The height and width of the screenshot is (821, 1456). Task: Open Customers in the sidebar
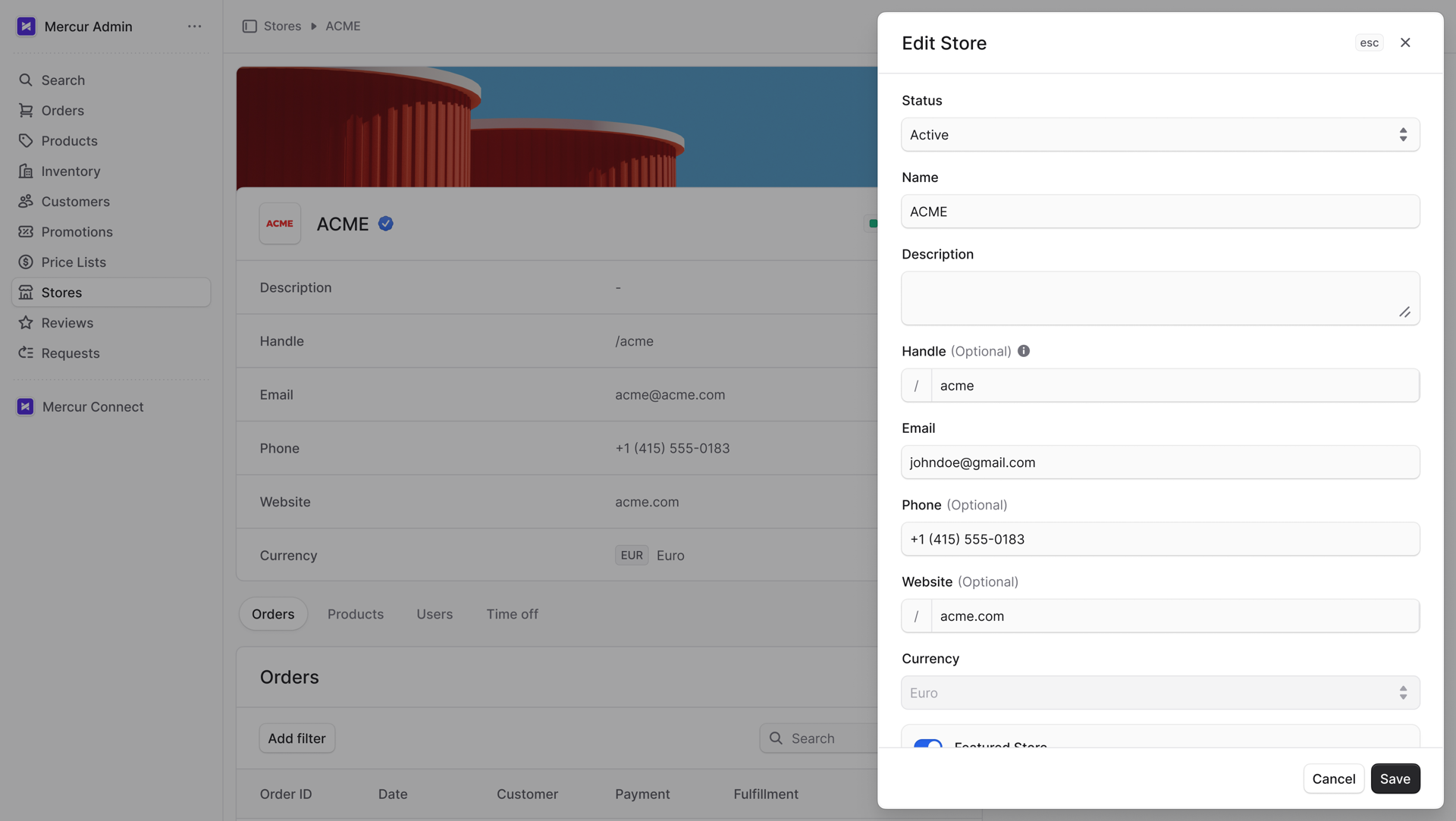(x=111, y=202)
